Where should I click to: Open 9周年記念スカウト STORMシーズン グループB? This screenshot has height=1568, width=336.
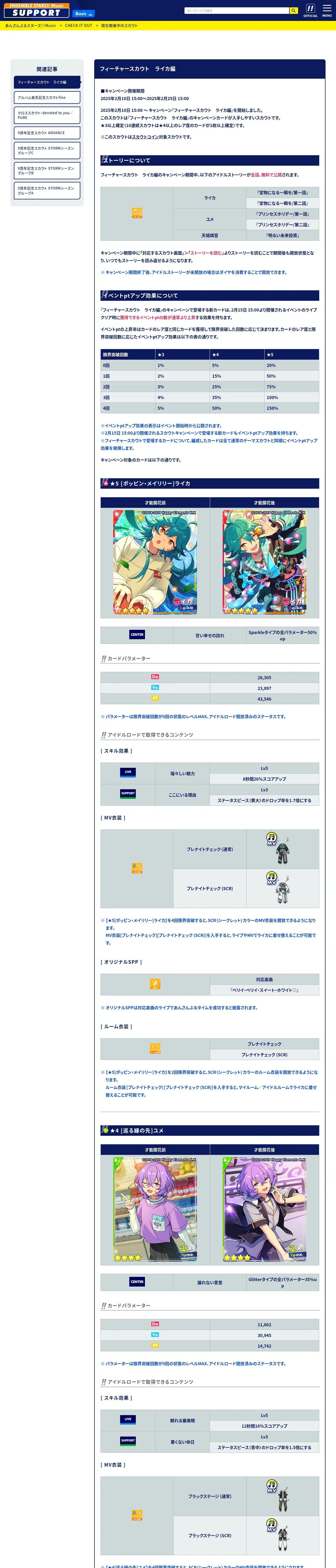click(x=47, y=170)
